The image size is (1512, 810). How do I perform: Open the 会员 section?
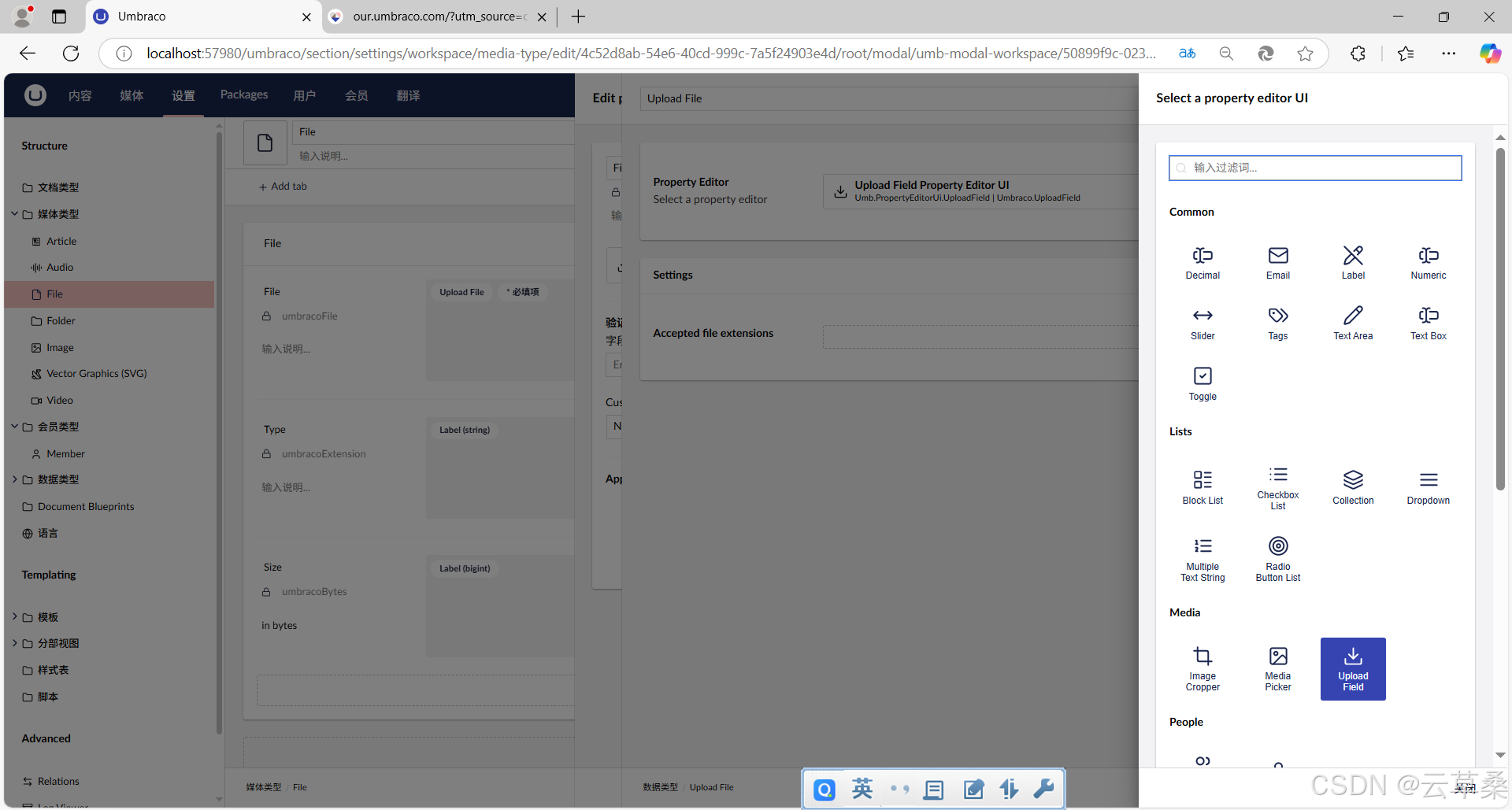pos(357,95)
